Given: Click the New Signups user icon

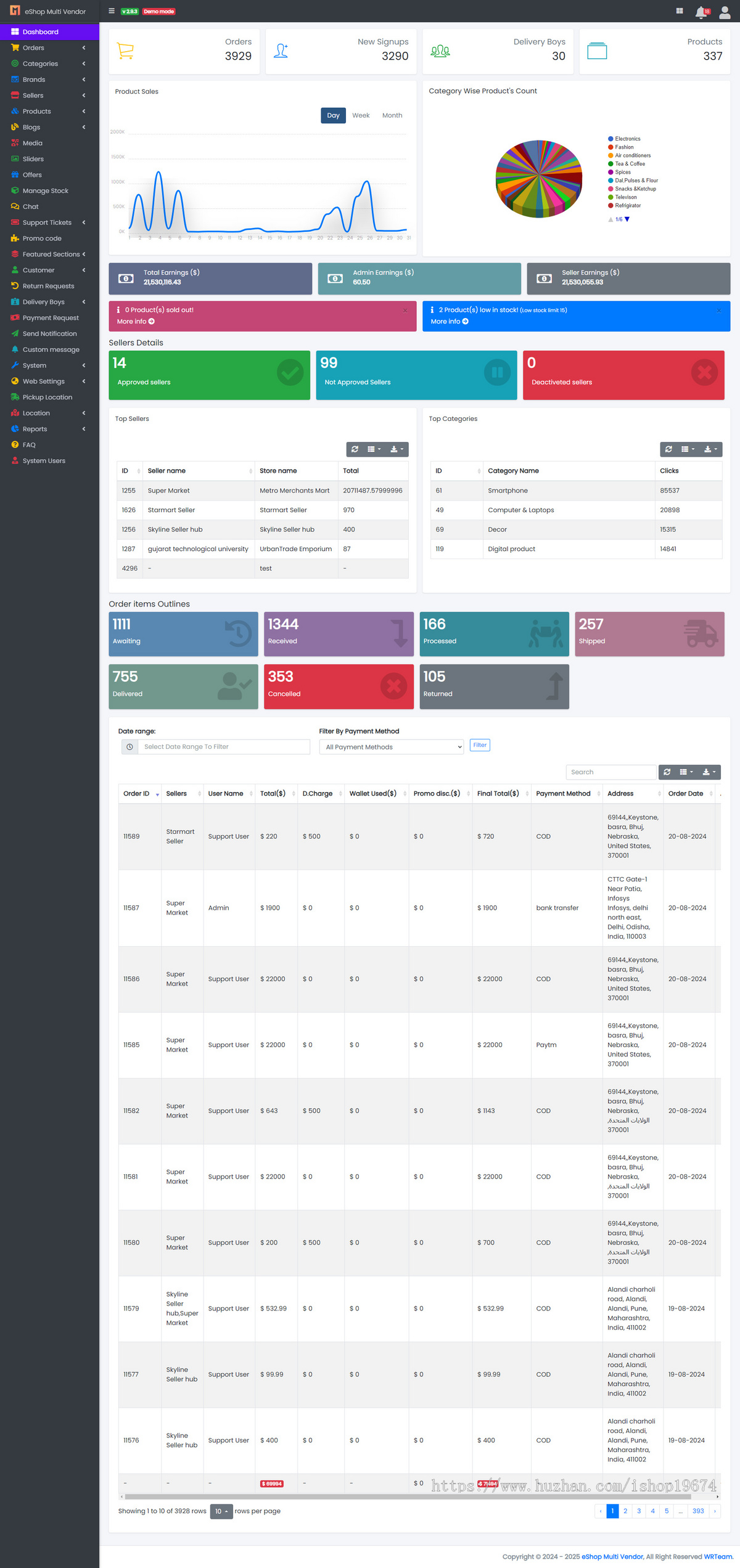Looking at the screenshot, I should 281,51.
